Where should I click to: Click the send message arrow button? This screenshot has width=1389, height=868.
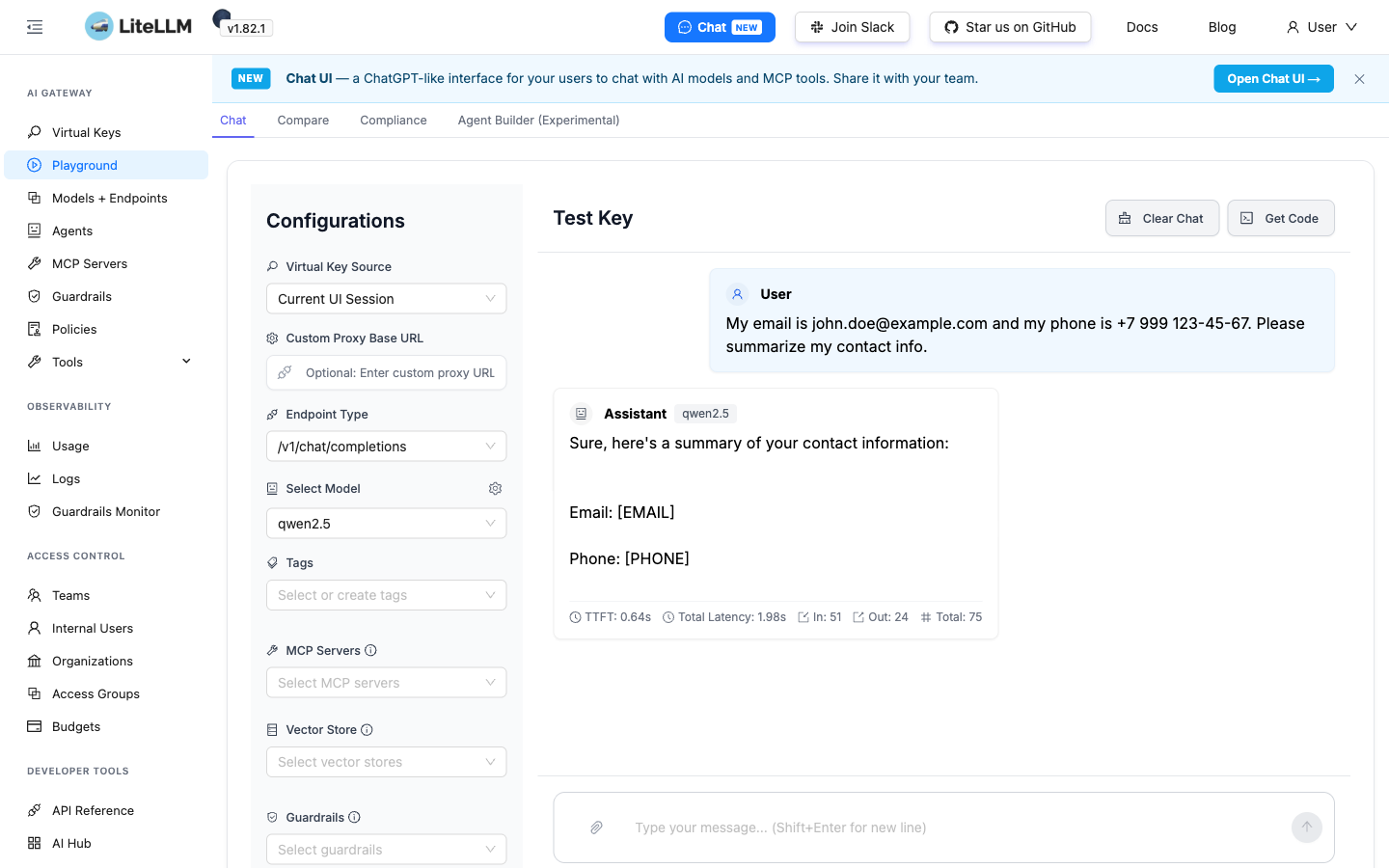pos(1306,827)
